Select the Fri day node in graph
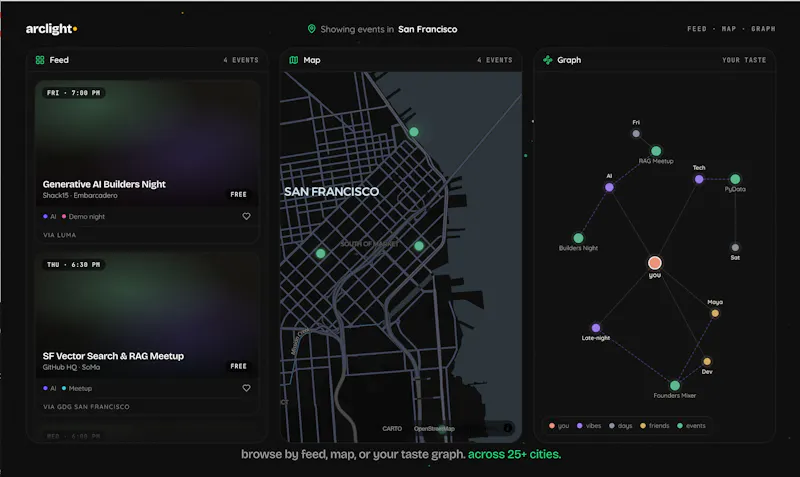Screen dimensions: 800x477 click(636, 134)
